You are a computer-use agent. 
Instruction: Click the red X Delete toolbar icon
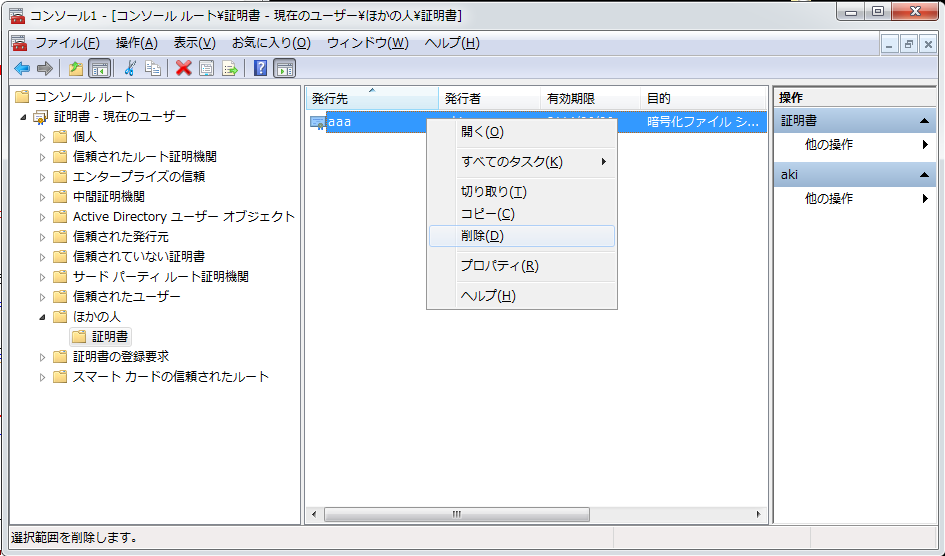tap(183, 68)
